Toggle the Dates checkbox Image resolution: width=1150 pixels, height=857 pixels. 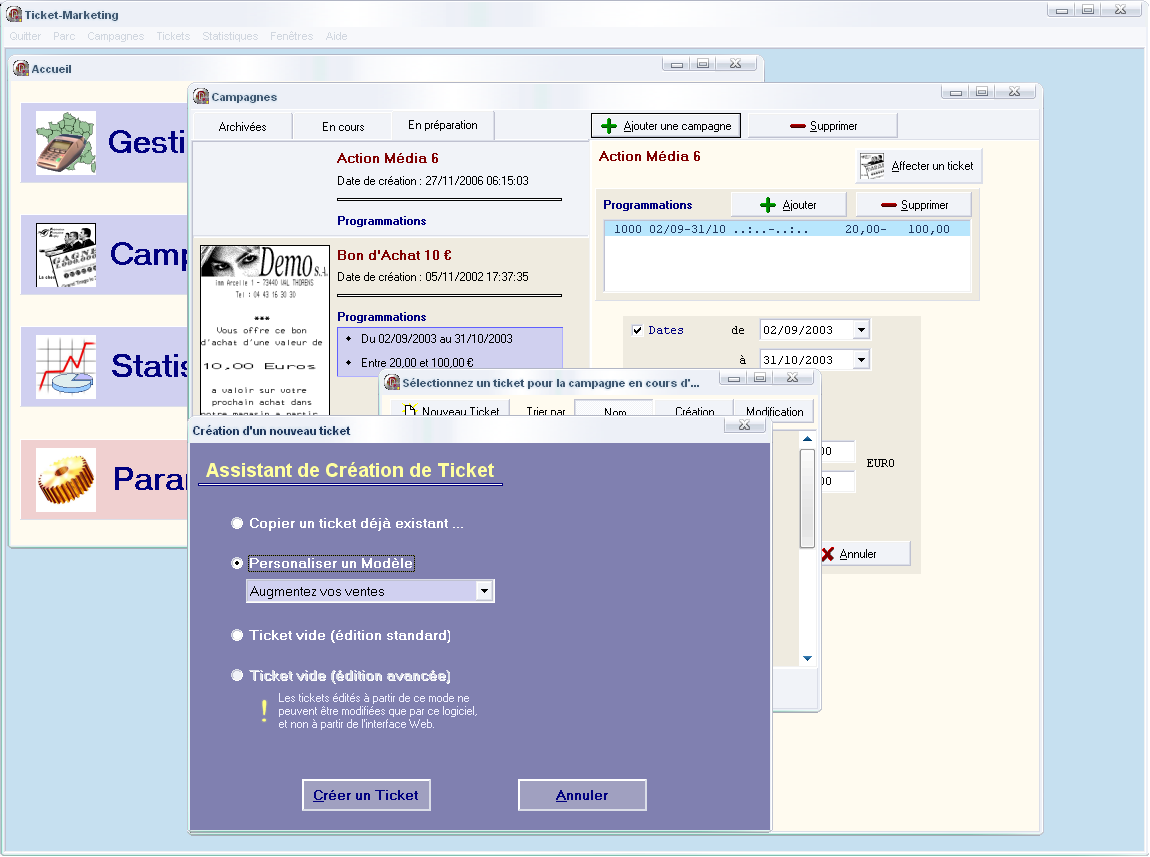[x=638, y=330]
